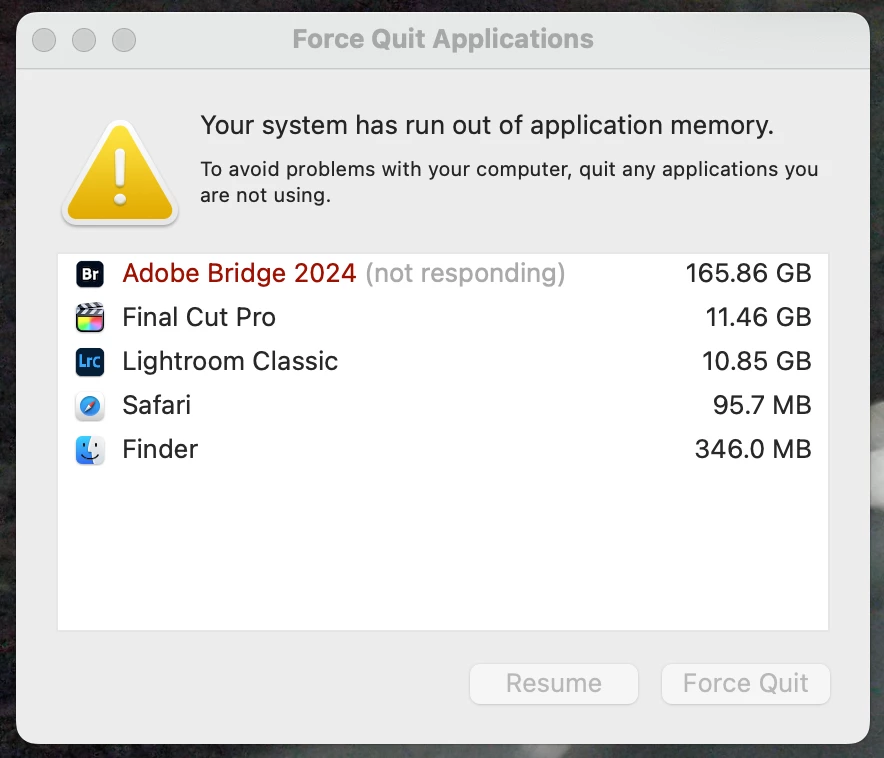
Task: Click the 11.46 GB memory value
Action: [x=758, y=318]
